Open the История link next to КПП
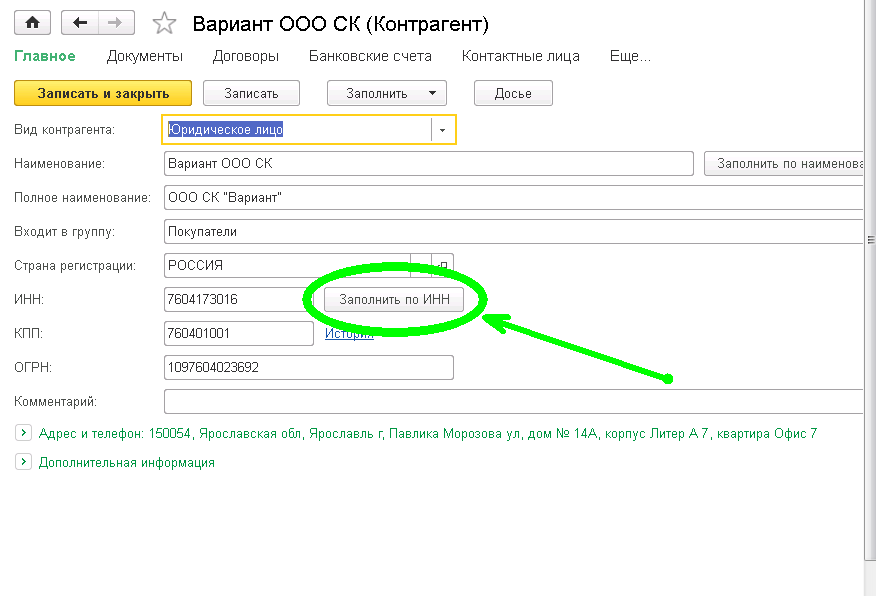Image resolution: width=876 pixels, height=596 pixels. point(349,334)
